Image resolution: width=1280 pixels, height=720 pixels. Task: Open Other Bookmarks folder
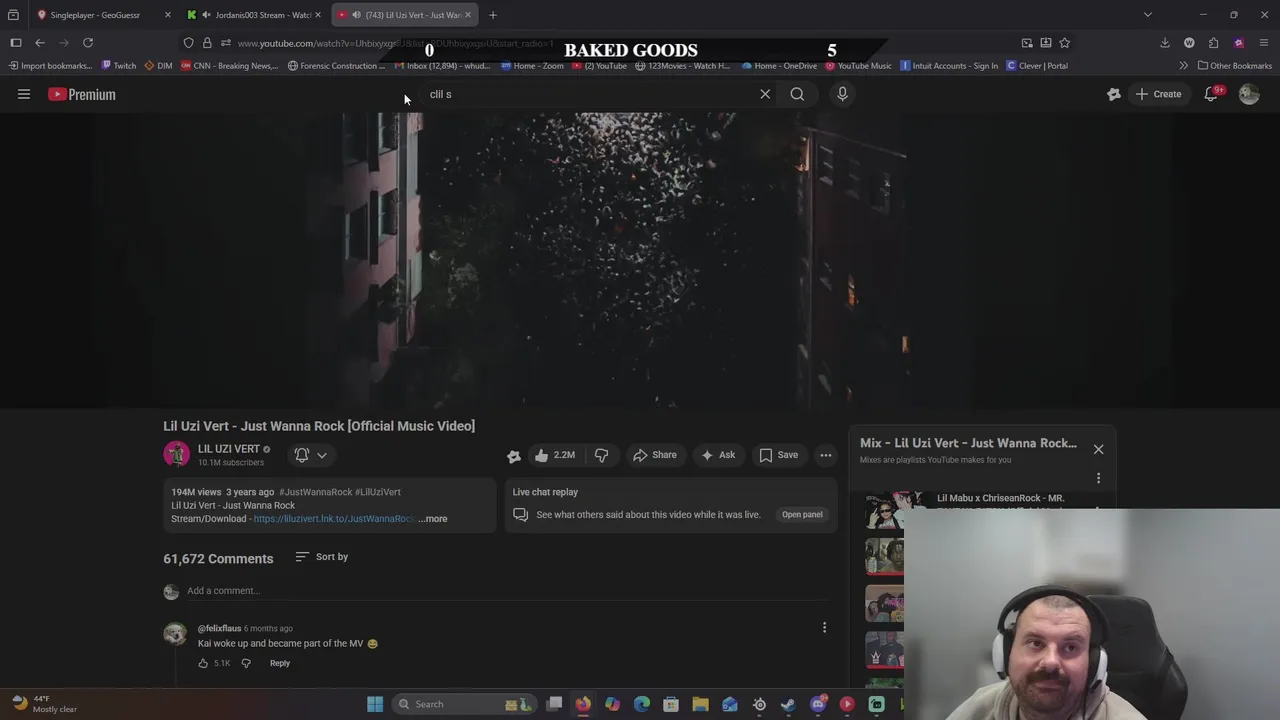pyautogui.click(x=1235, y=66)
